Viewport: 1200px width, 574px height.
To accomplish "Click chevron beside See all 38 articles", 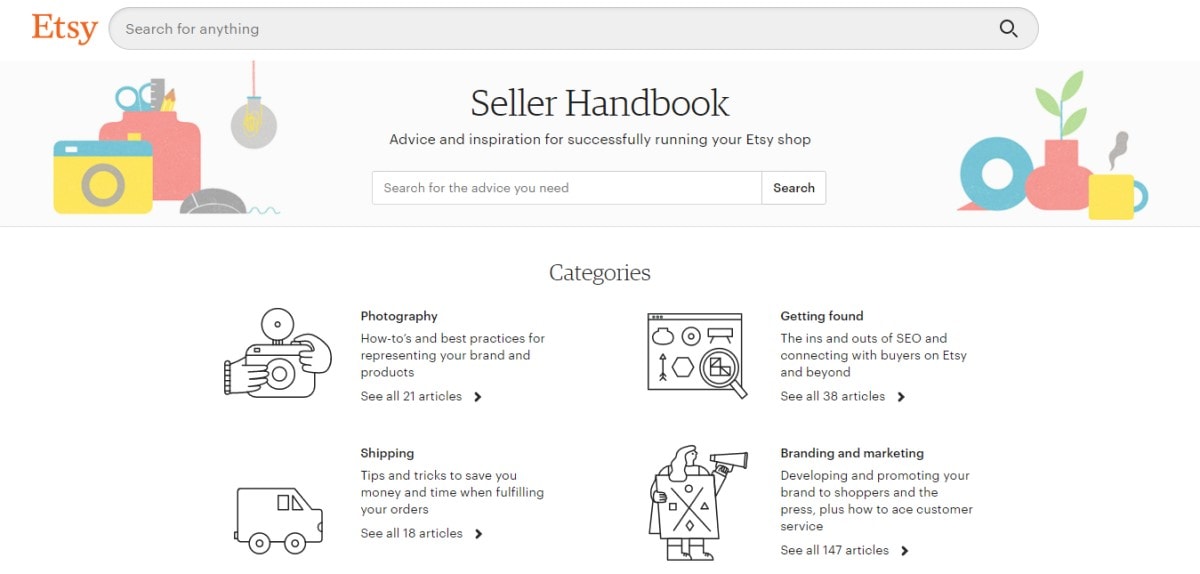I will (901, 397).
